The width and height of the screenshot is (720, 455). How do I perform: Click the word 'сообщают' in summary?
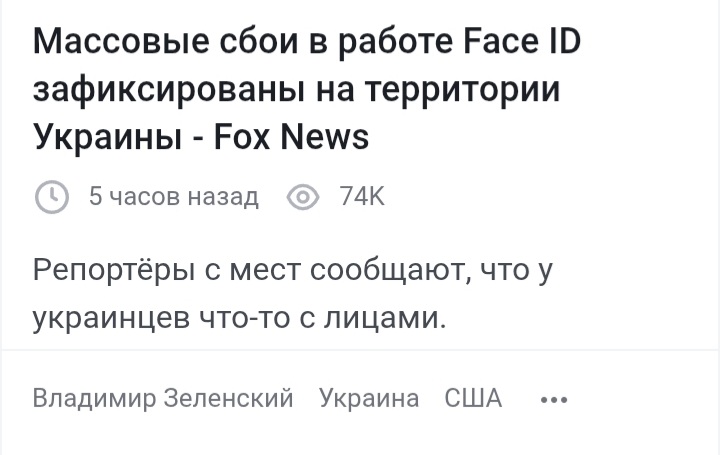tap(391, 271)
